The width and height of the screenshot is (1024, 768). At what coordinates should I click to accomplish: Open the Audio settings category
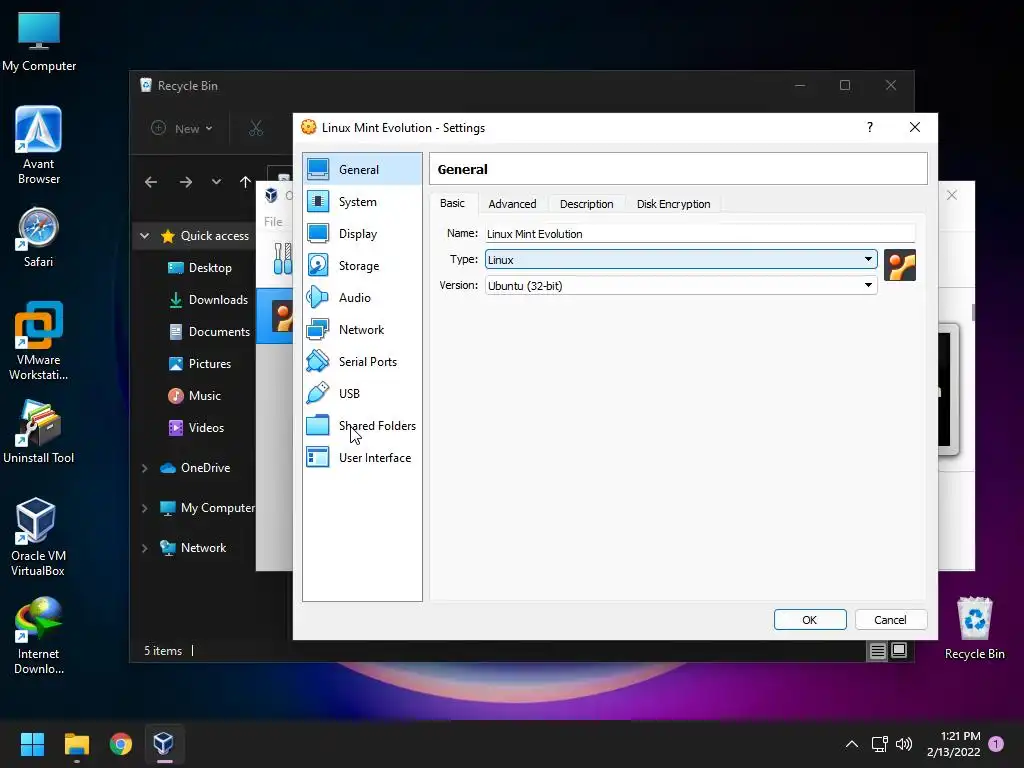tap(362, 298)
